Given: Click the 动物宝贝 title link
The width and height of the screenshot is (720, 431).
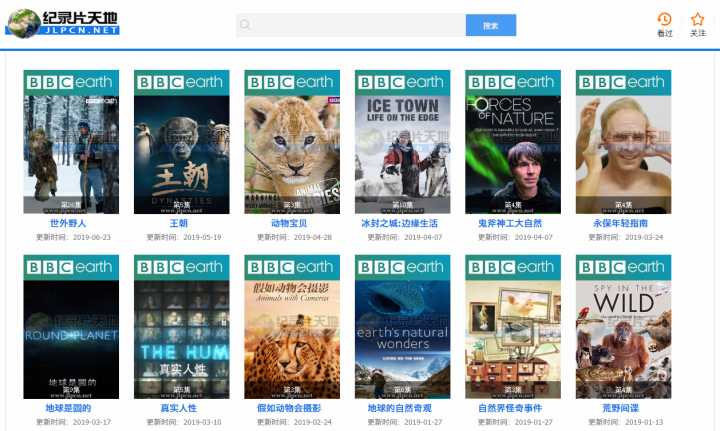Looking at the screenshot, I should pyautogui.click(x=289, y=224).
